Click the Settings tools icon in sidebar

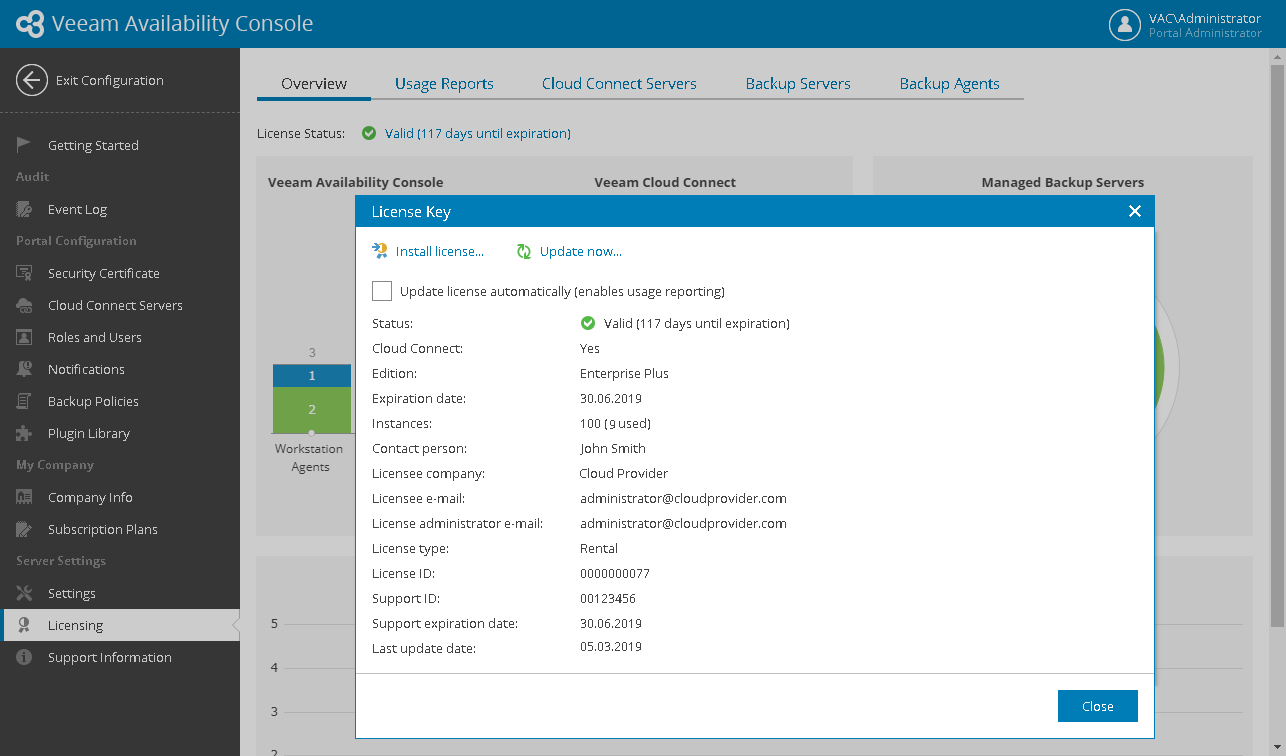(25, 593)
